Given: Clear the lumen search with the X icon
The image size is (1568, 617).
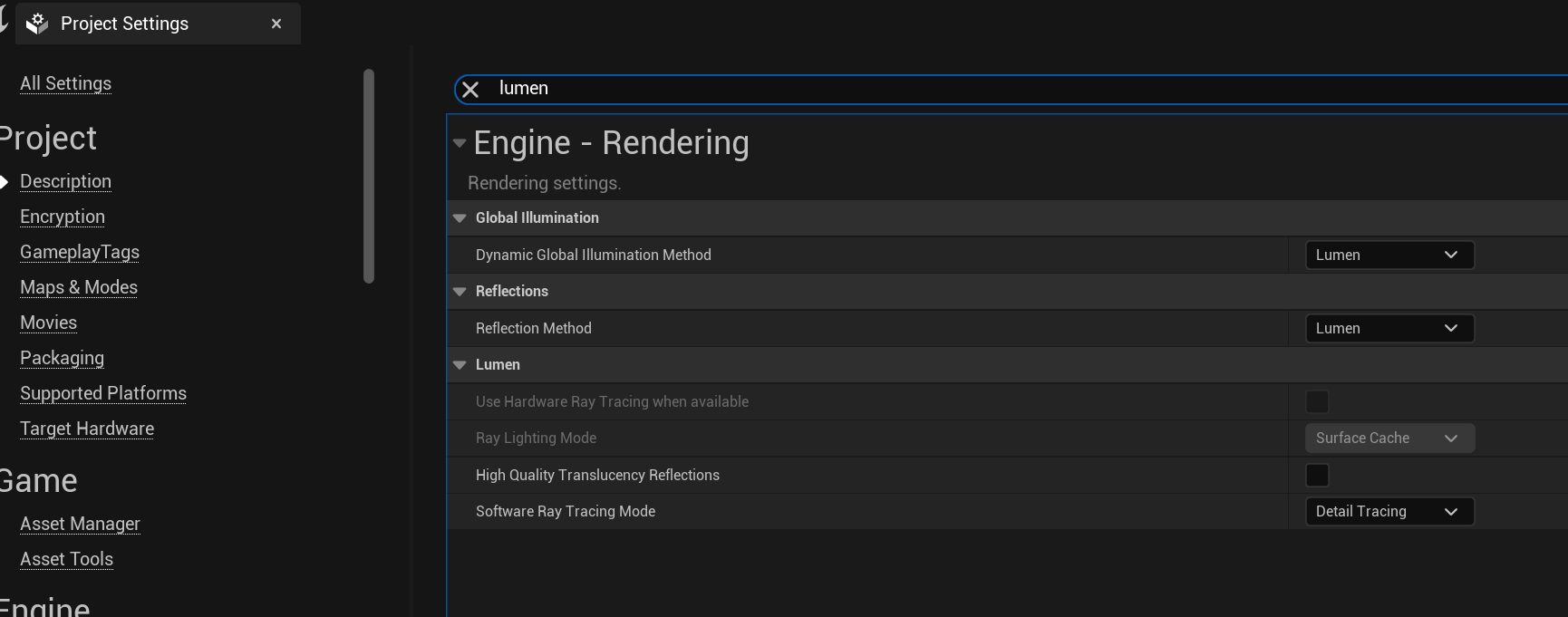Looking at the screenshot, I should [x=470, y=89].
